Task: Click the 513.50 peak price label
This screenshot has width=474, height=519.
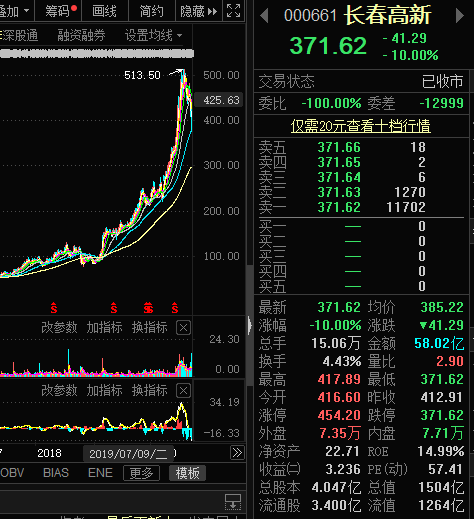Action: pyautogui.click(x=142, y=75)
